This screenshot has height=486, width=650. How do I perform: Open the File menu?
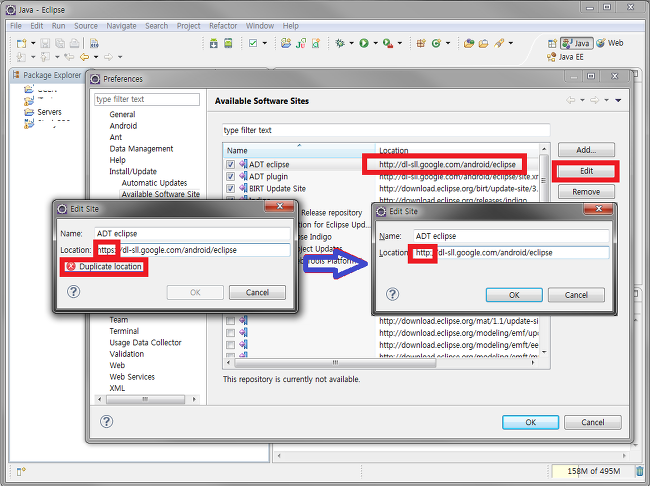click(x=16, y=26)
